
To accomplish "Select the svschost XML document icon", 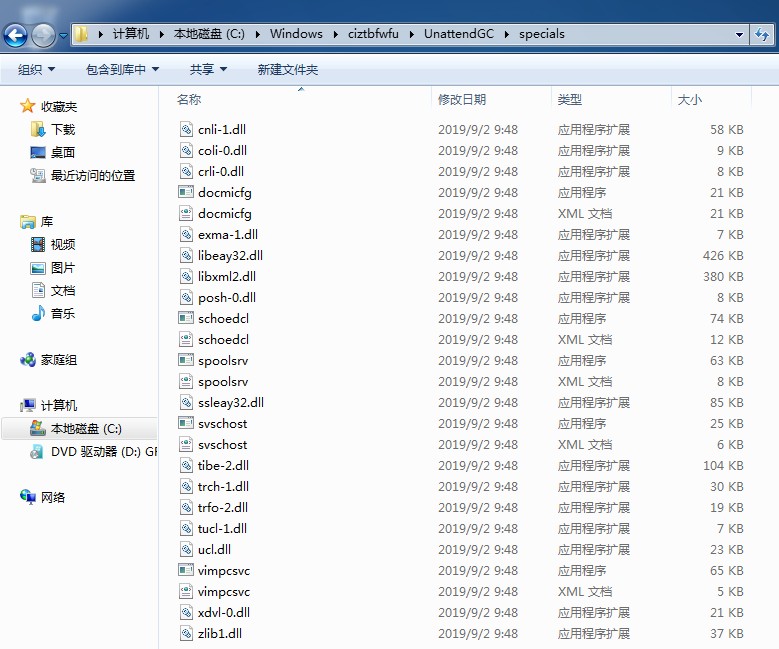I will point(186,444).
